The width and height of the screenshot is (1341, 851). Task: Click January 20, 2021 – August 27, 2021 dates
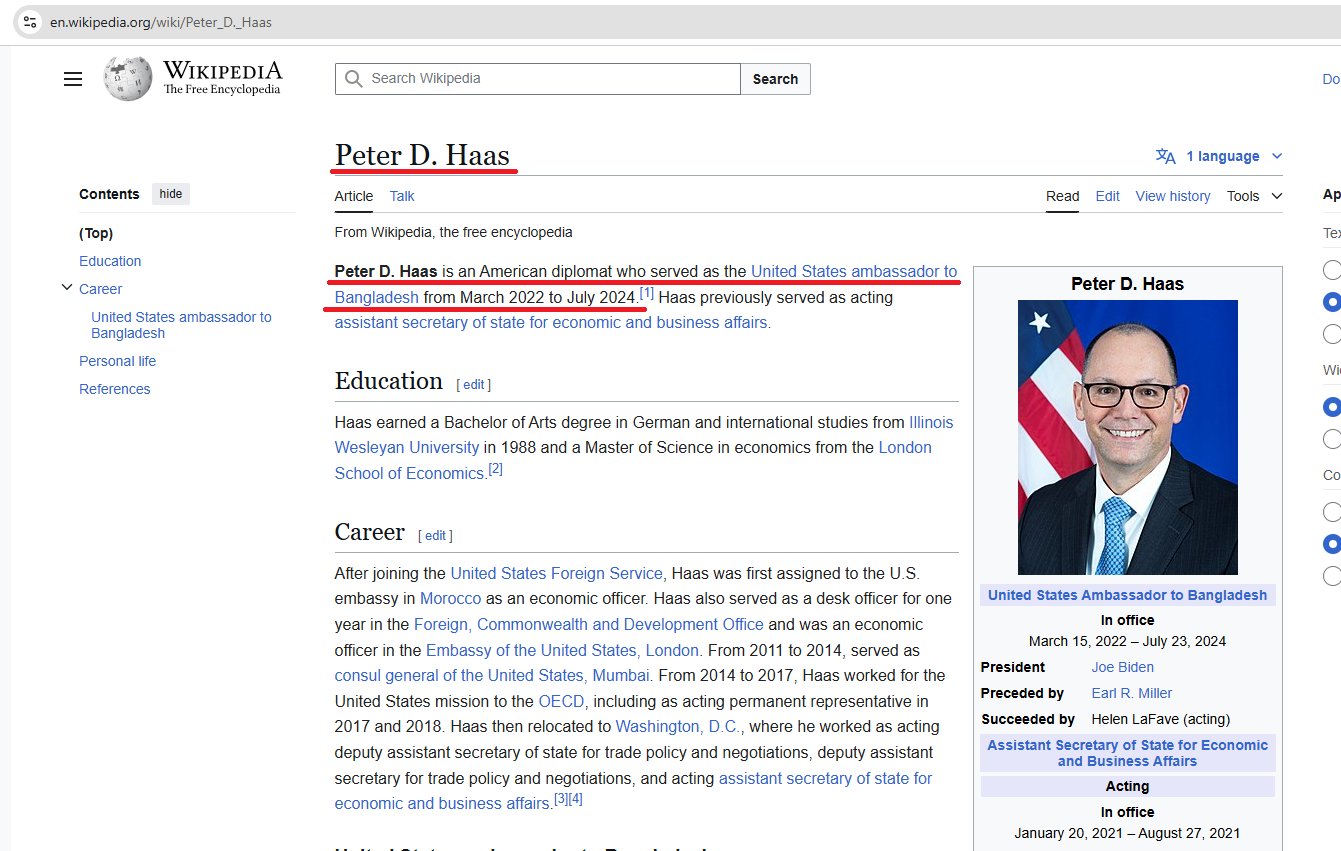1127,833
